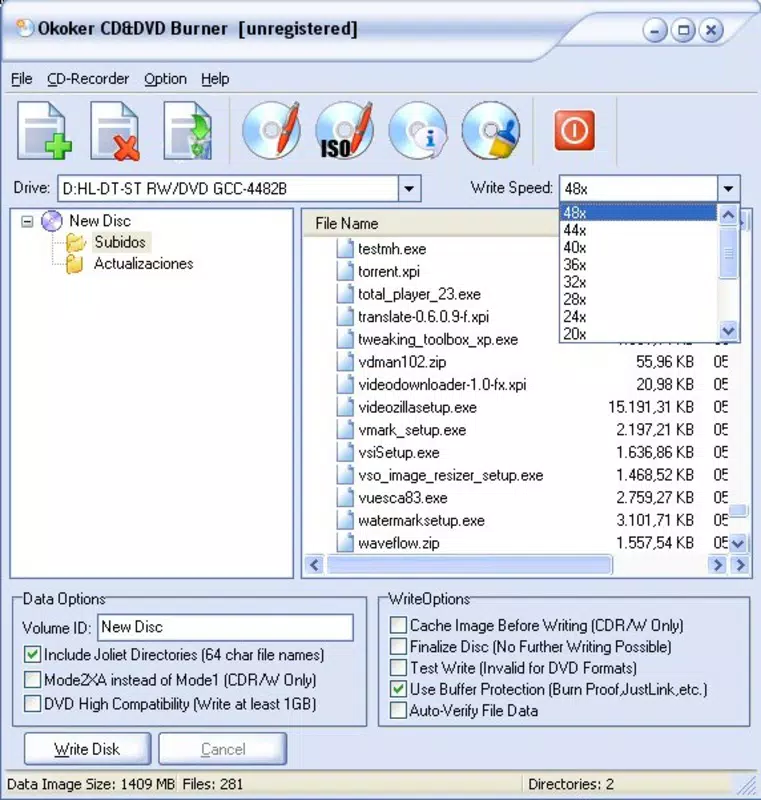Click the Subidos folder icon
Image resolution: width=761 pixels, height=800 pixels.
coord(75,242)
